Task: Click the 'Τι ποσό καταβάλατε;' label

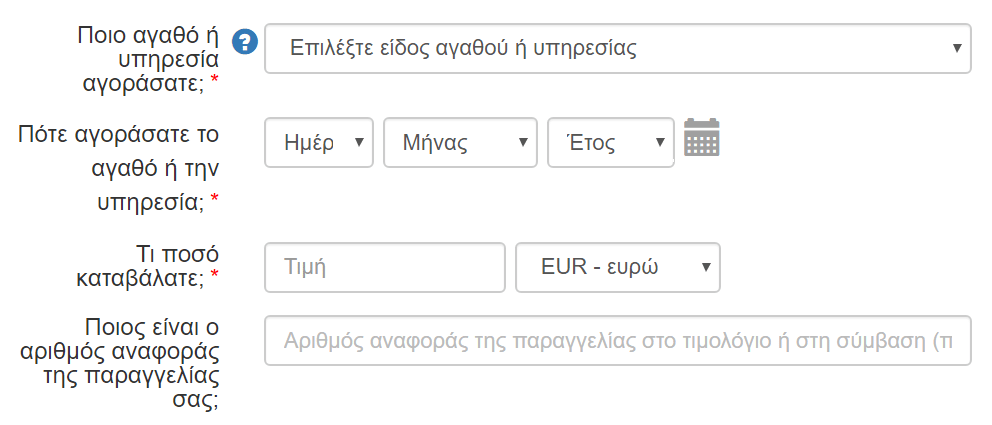Action: click(x=148, y=266)
